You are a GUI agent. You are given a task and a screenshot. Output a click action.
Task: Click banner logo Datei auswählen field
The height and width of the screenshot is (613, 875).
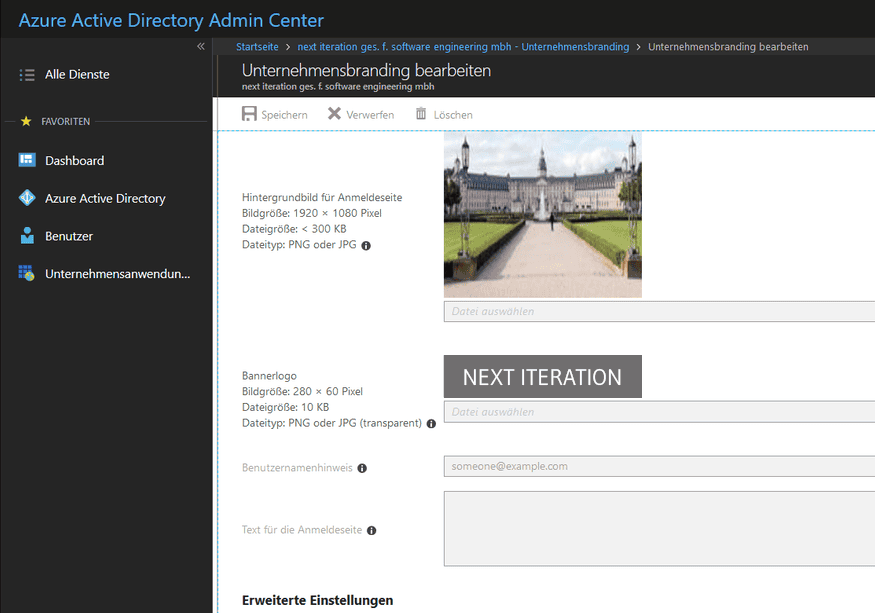point(659,412)
